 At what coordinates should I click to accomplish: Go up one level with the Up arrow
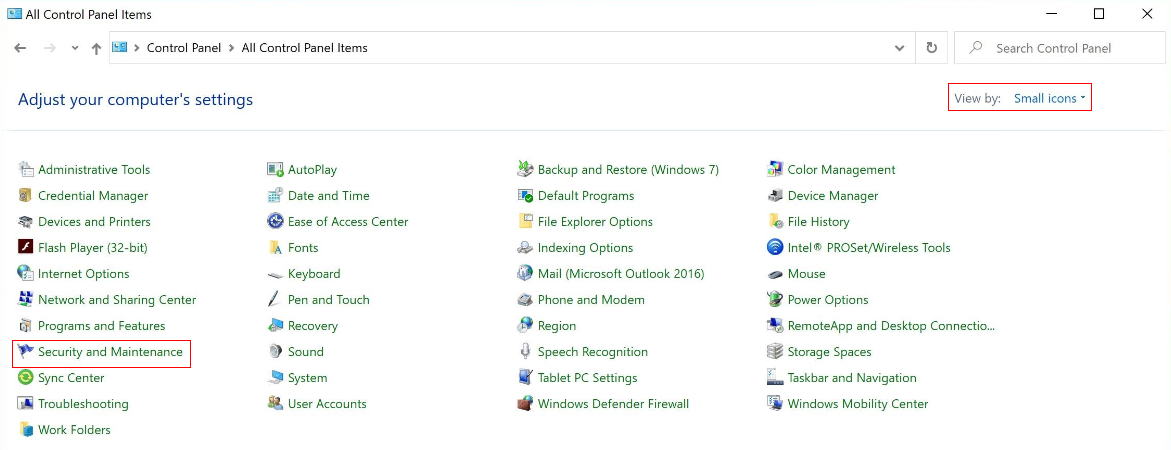(x=96, y=48)
